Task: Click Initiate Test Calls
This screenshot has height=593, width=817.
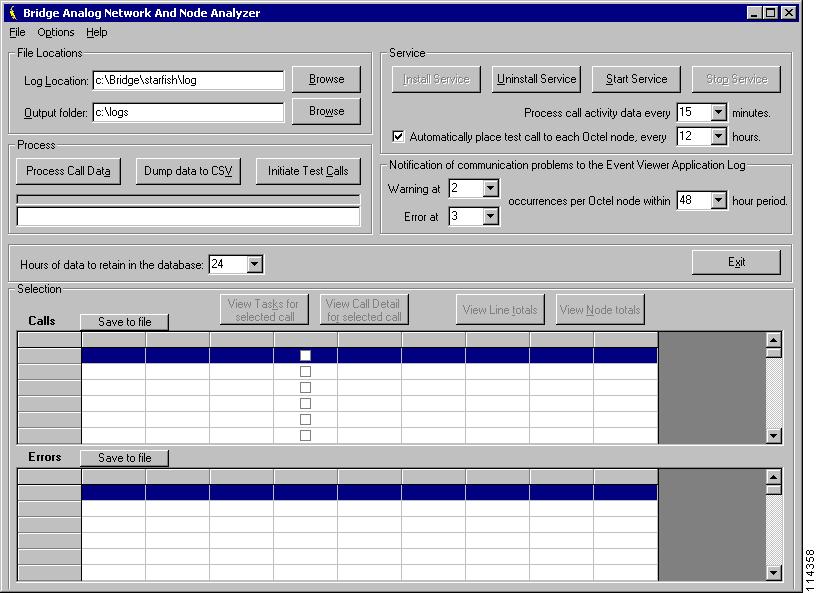Action: click(308, 171)
